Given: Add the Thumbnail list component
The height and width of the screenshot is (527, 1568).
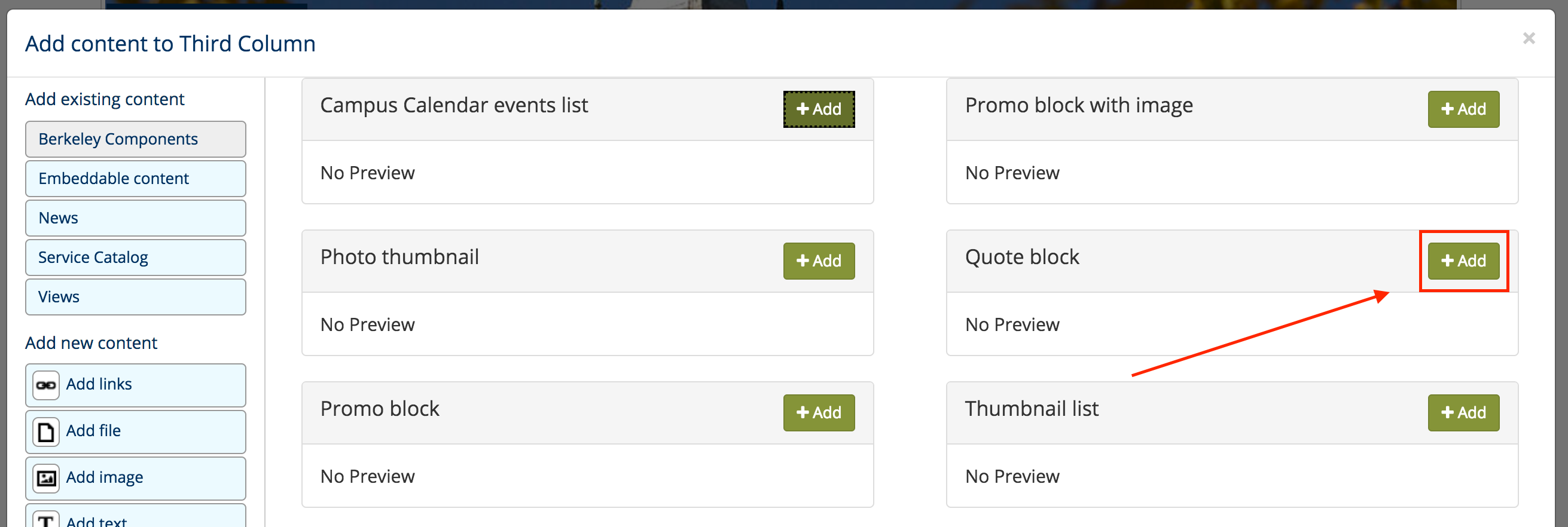Looking at the screenshot, I should coord(1463,413).
